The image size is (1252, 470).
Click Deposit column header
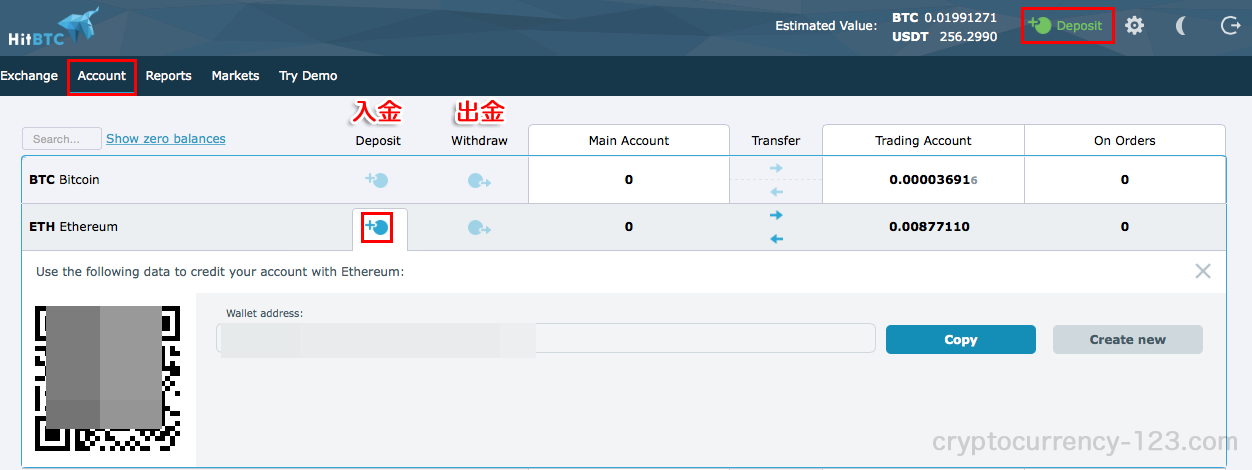378,141
